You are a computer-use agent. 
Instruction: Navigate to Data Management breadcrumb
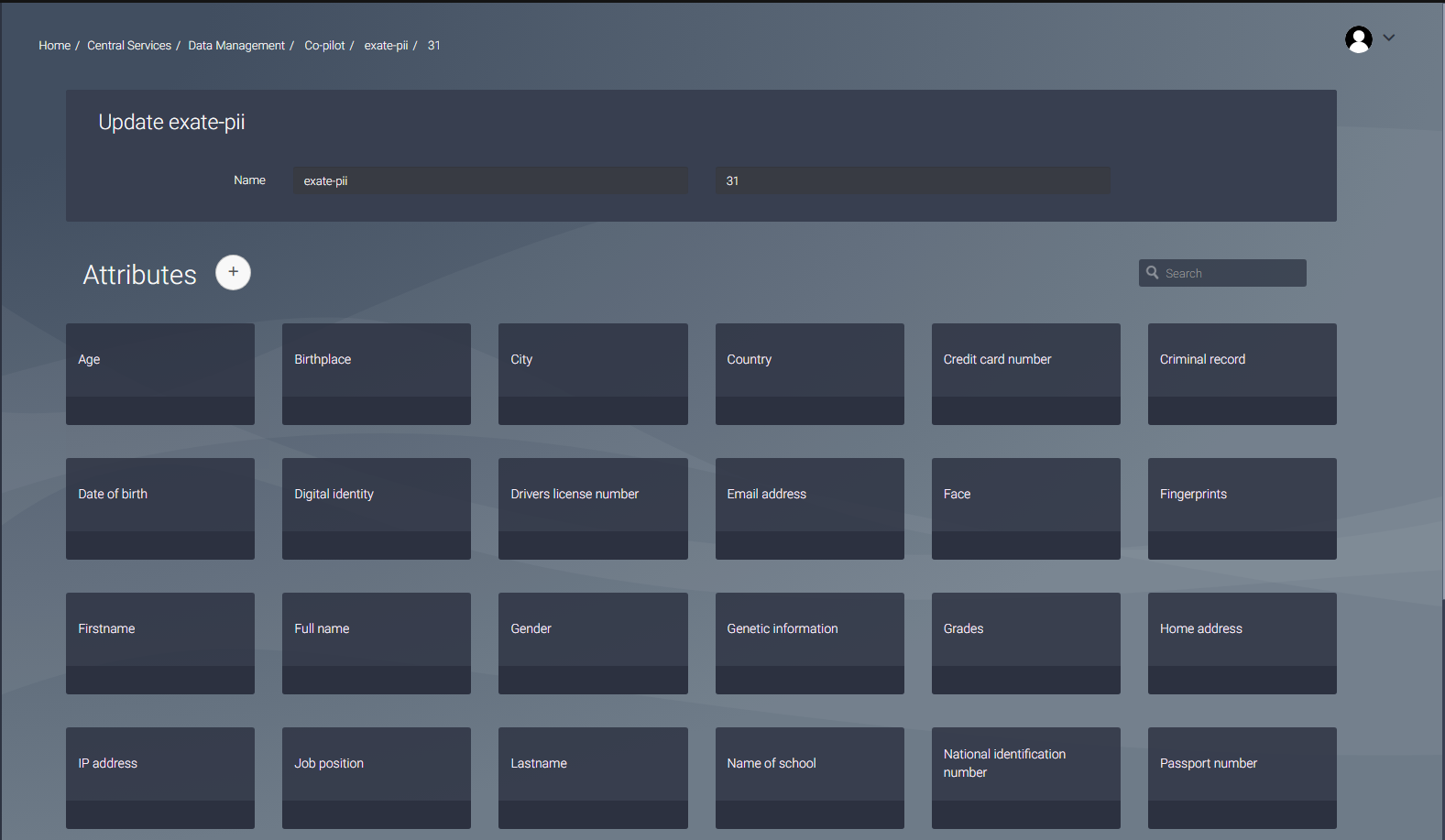pos(236,46)
